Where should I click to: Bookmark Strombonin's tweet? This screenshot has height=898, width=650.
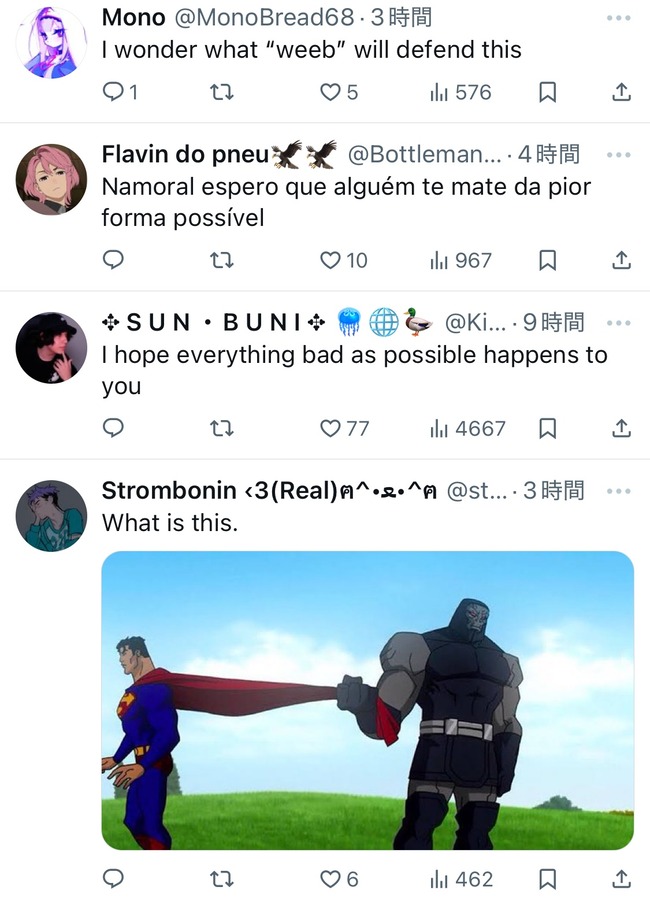coord(547,879)
